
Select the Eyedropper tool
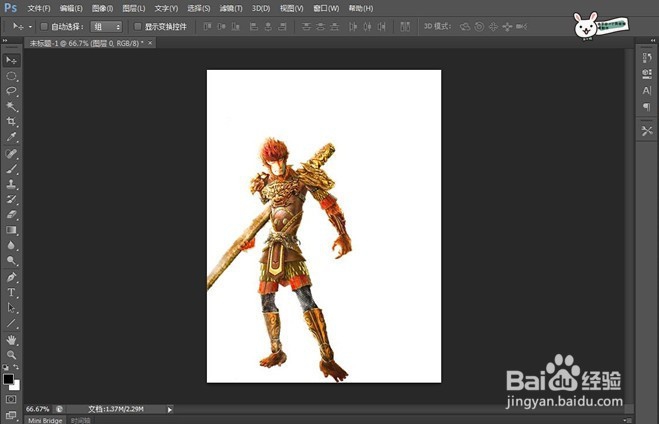pos(11,137)
